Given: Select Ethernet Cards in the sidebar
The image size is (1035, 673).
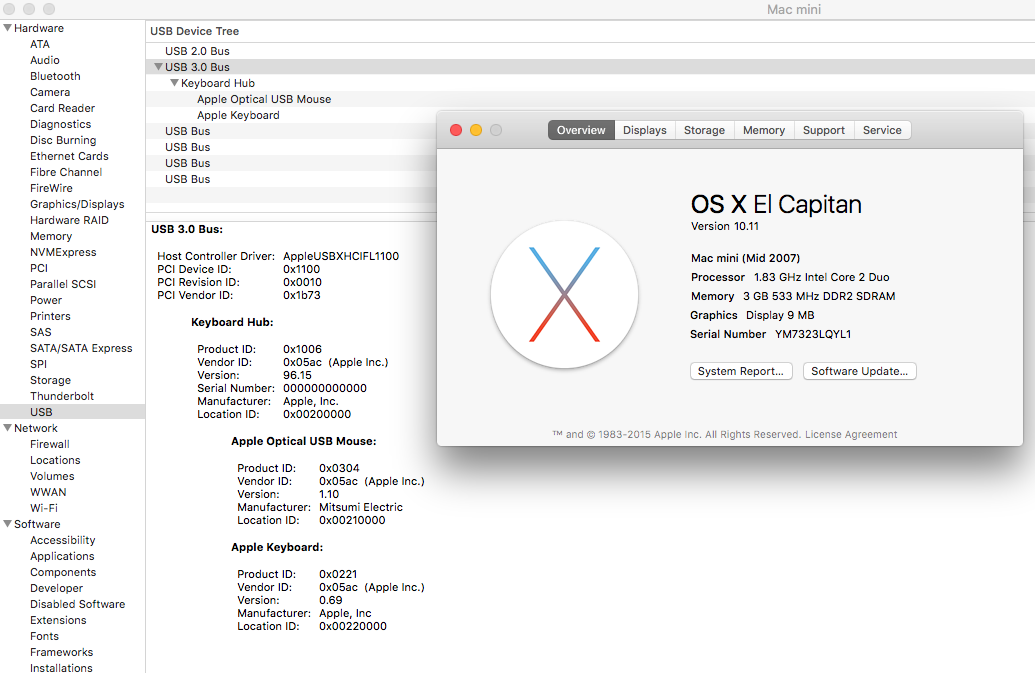Looking at the screenshot, I should pos(69,156).
